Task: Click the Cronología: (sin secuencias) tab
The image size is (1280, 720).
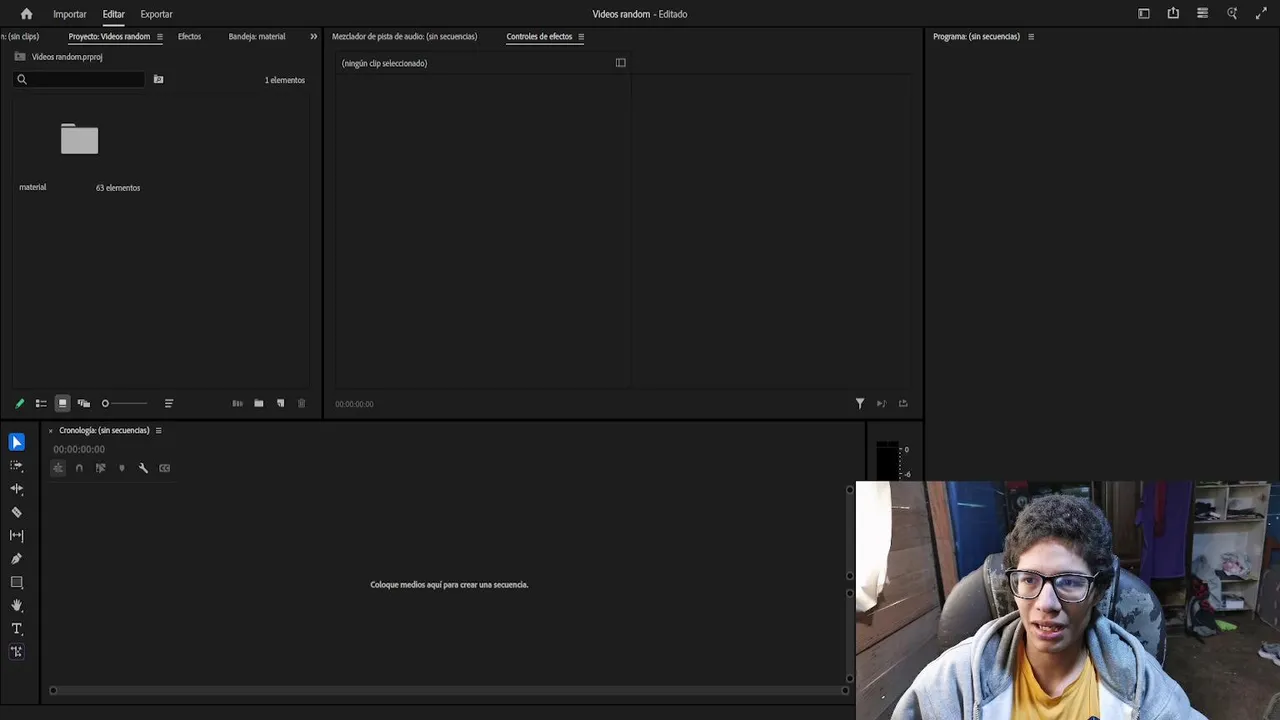Action: 104,431
